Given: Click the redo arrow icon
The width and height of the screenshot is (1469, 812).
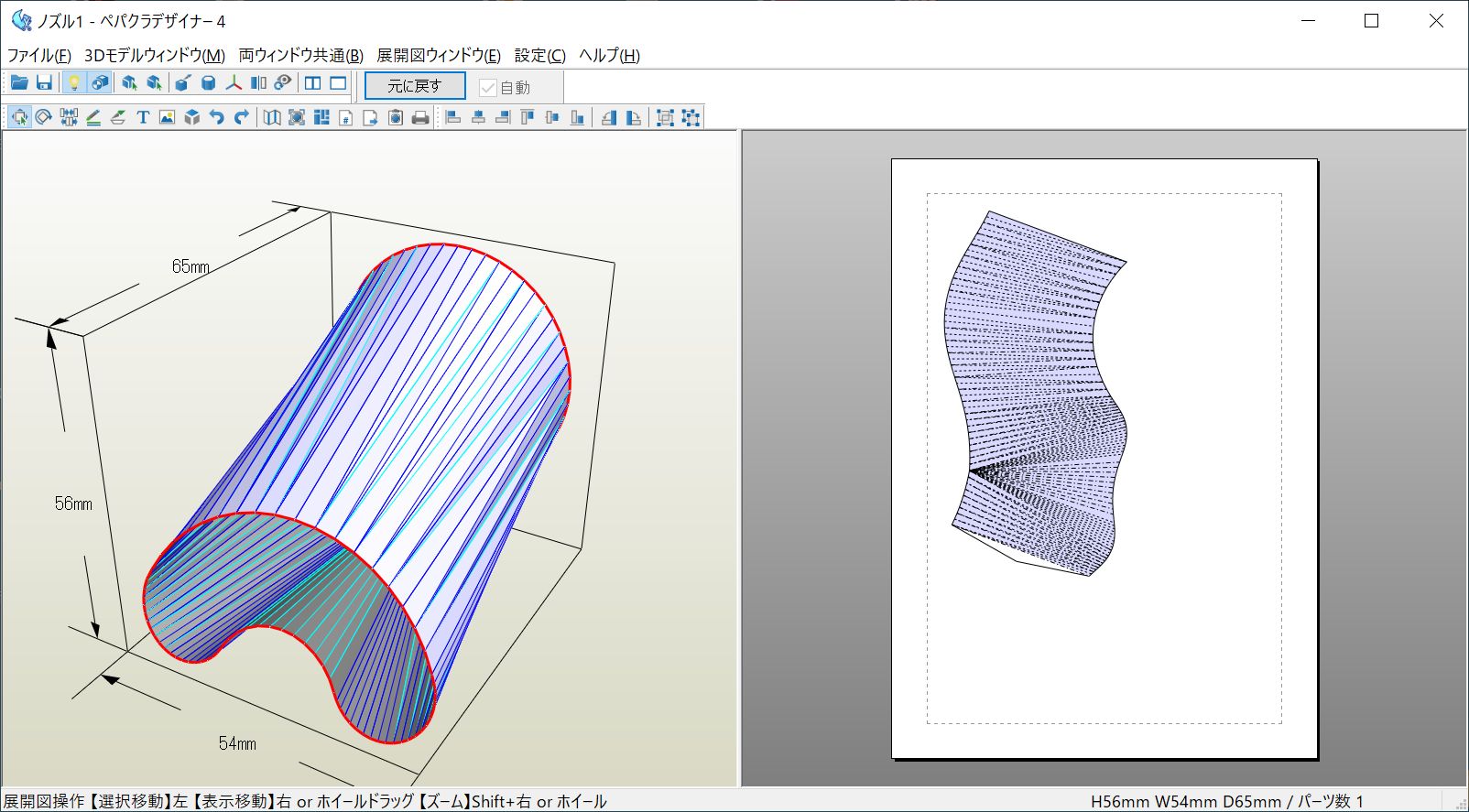Looking at the screenshot, I should coord(242,117).
